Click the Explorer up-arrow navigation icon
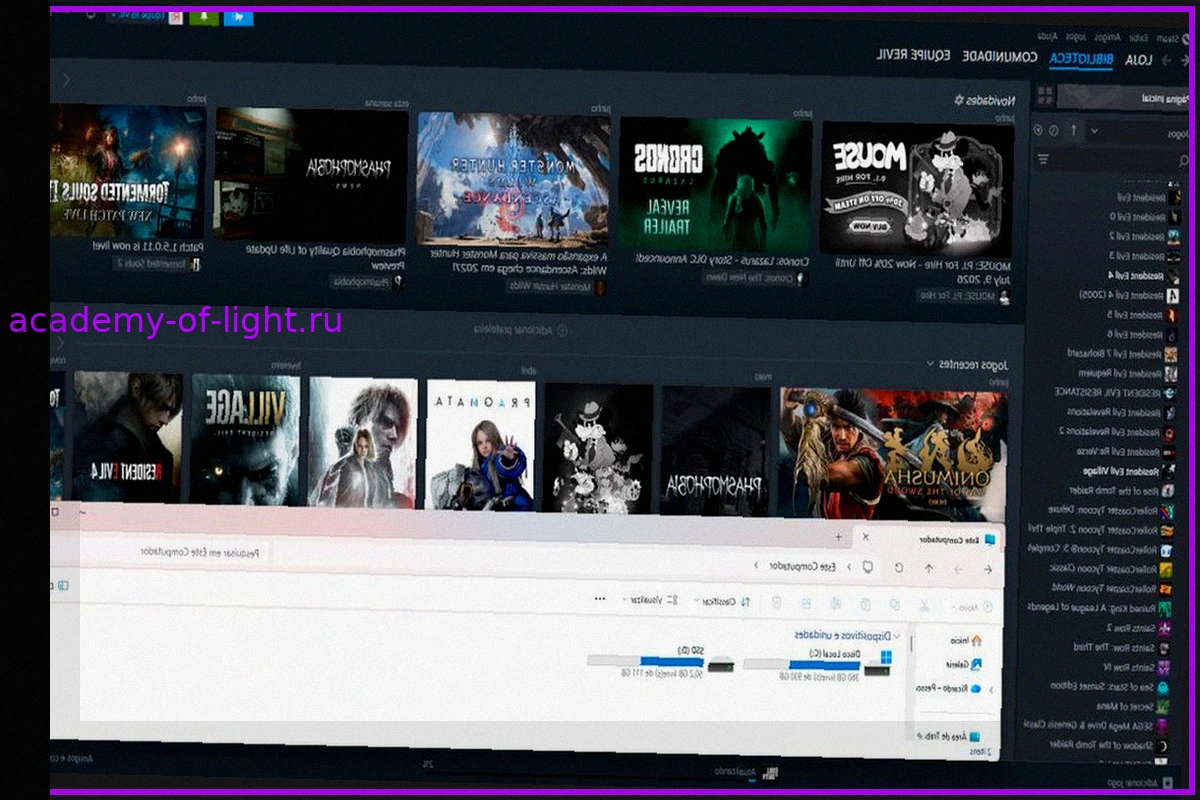Viewport: 1200px width, 800px height. click(x=929, y=568)
